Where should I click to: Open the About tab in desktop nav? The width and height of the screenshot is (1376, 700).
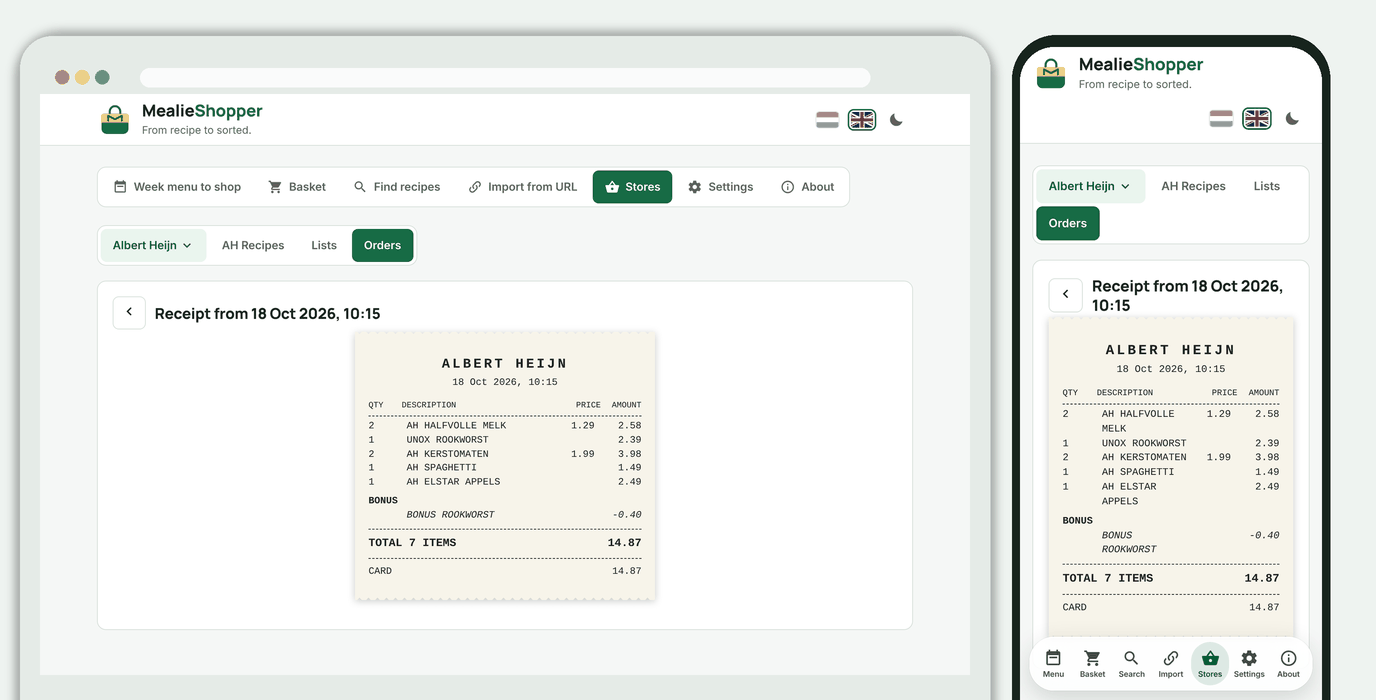coord(807,187)
